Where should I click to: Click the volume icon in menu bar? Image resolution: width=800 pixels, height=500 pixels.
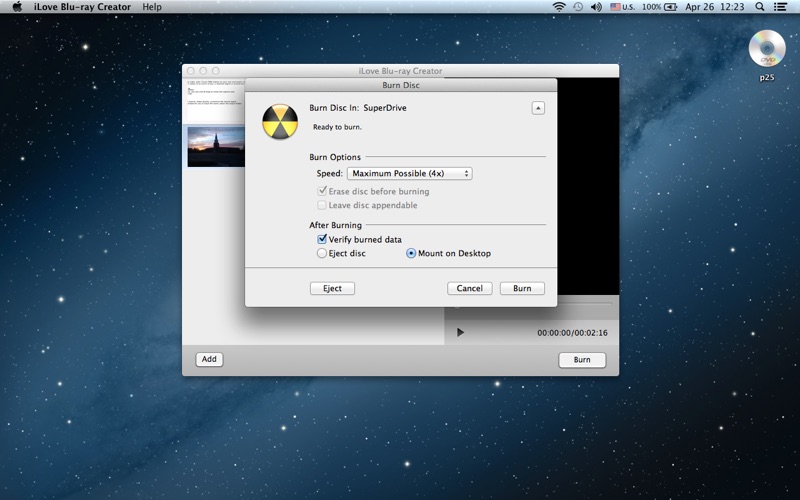[x=596, y=7]
